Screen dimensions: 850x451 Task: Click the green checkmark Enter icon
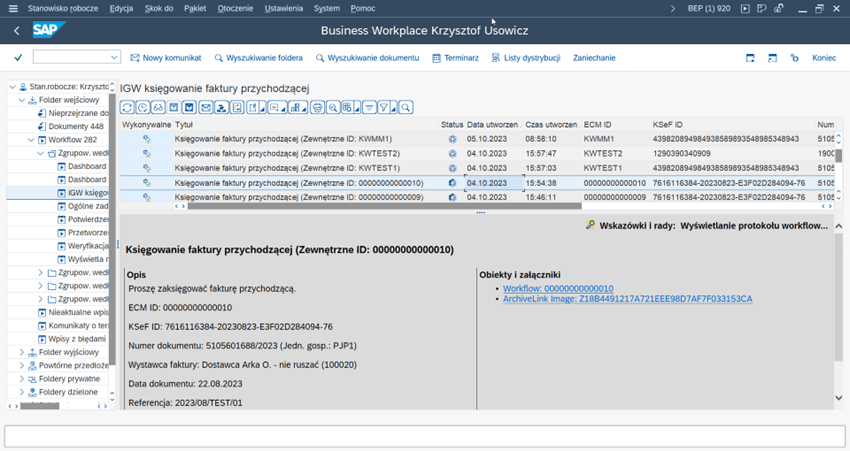pos(18,57)
